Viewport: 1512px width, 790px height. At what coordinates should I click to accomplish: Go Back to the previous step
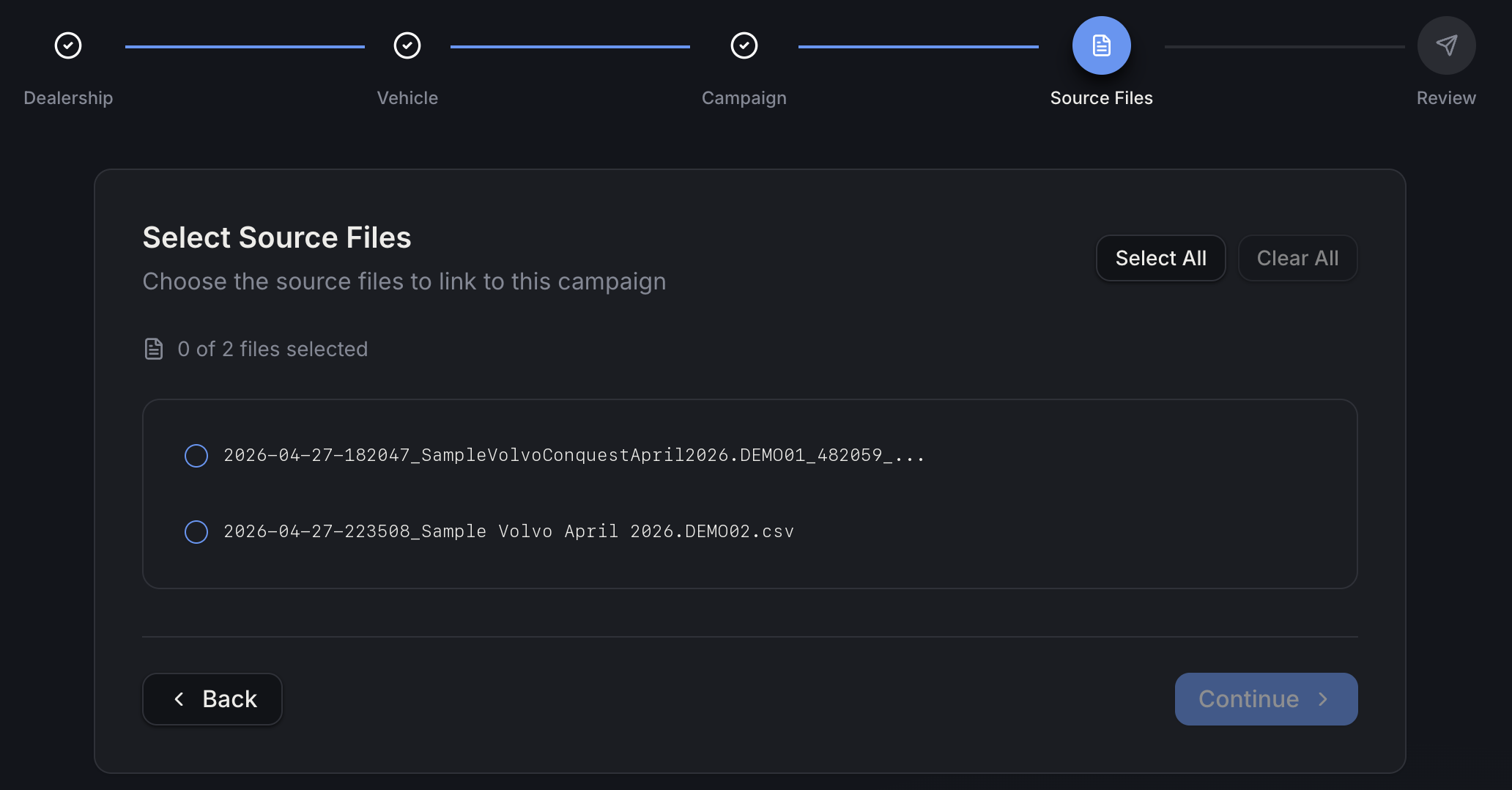tap(212, 699)
